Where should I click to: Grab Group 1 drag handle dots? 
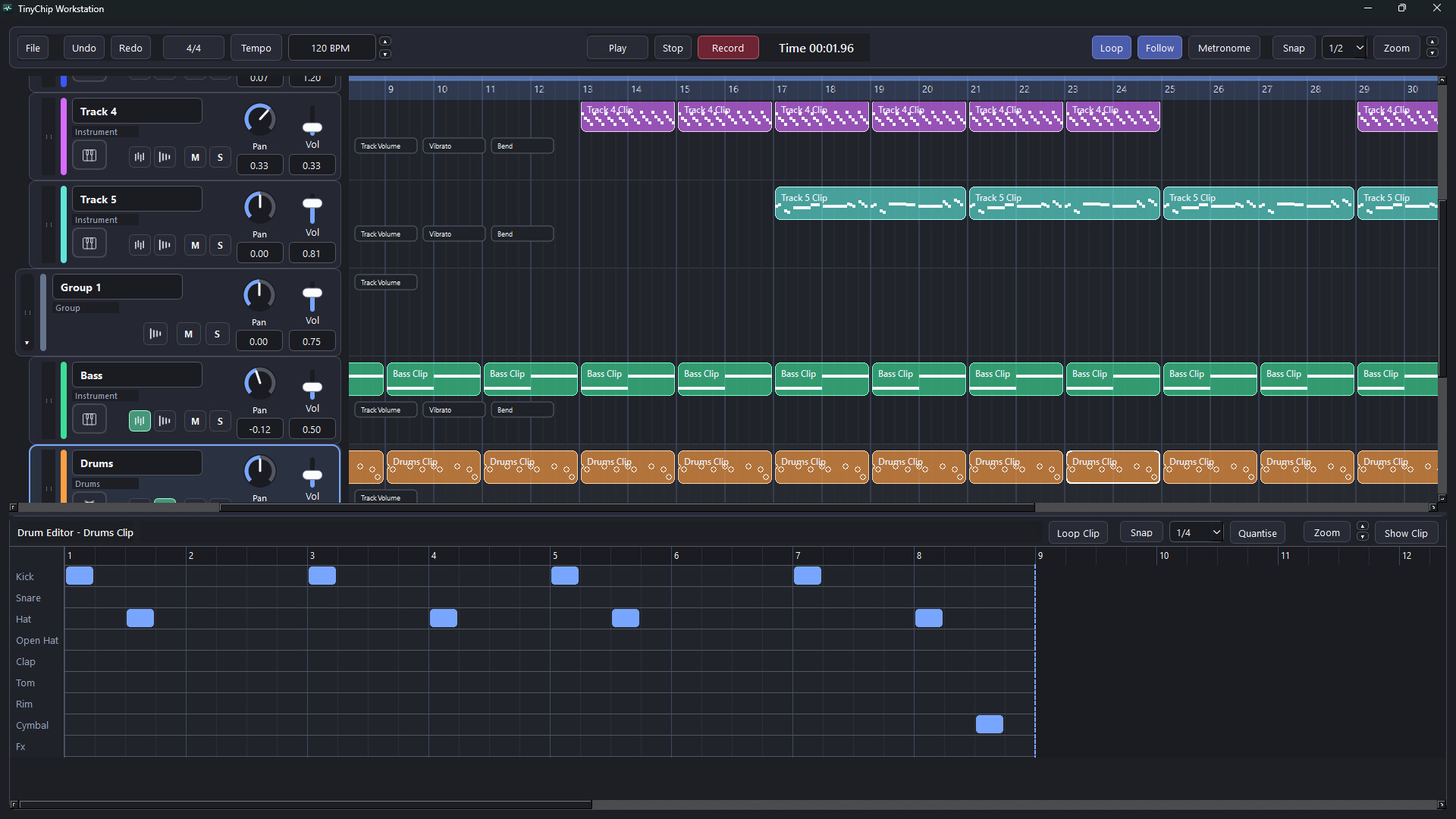(28, 313)
